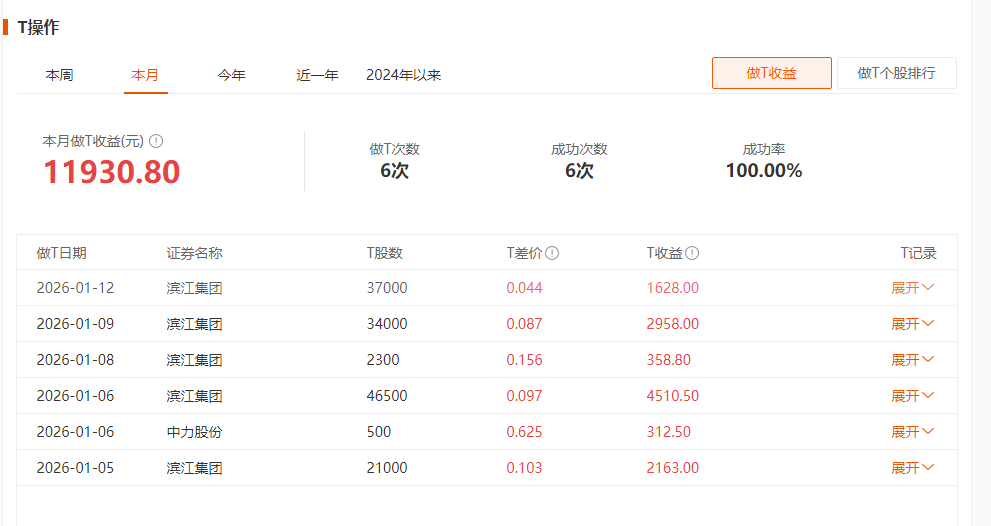991x526 pixels.
Task: Click 滨江集团 in the 2026-01-12 row
Action: (194, 288)
